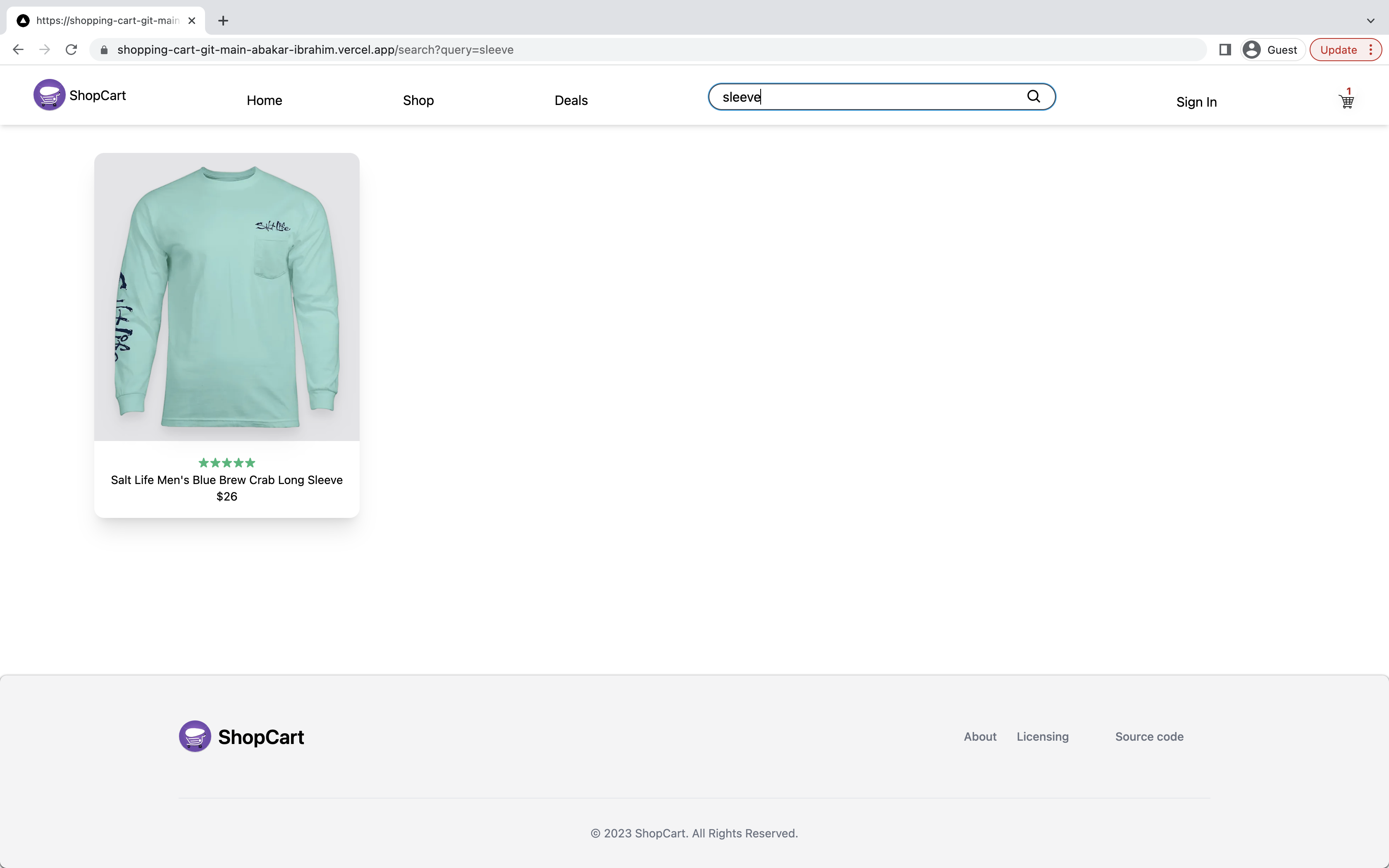Click the magnifying glass search icon

click(x=1034, y=96)
